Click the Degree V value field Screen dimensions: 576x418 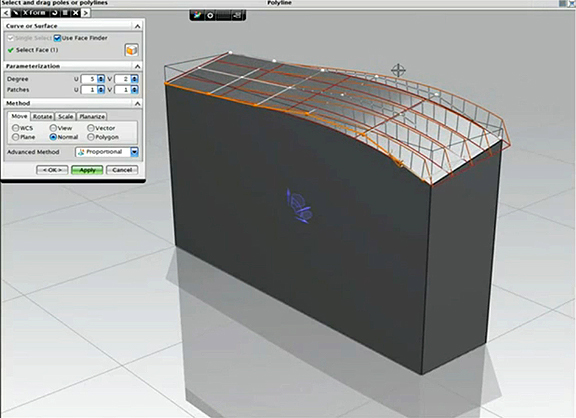pos(123,79)
